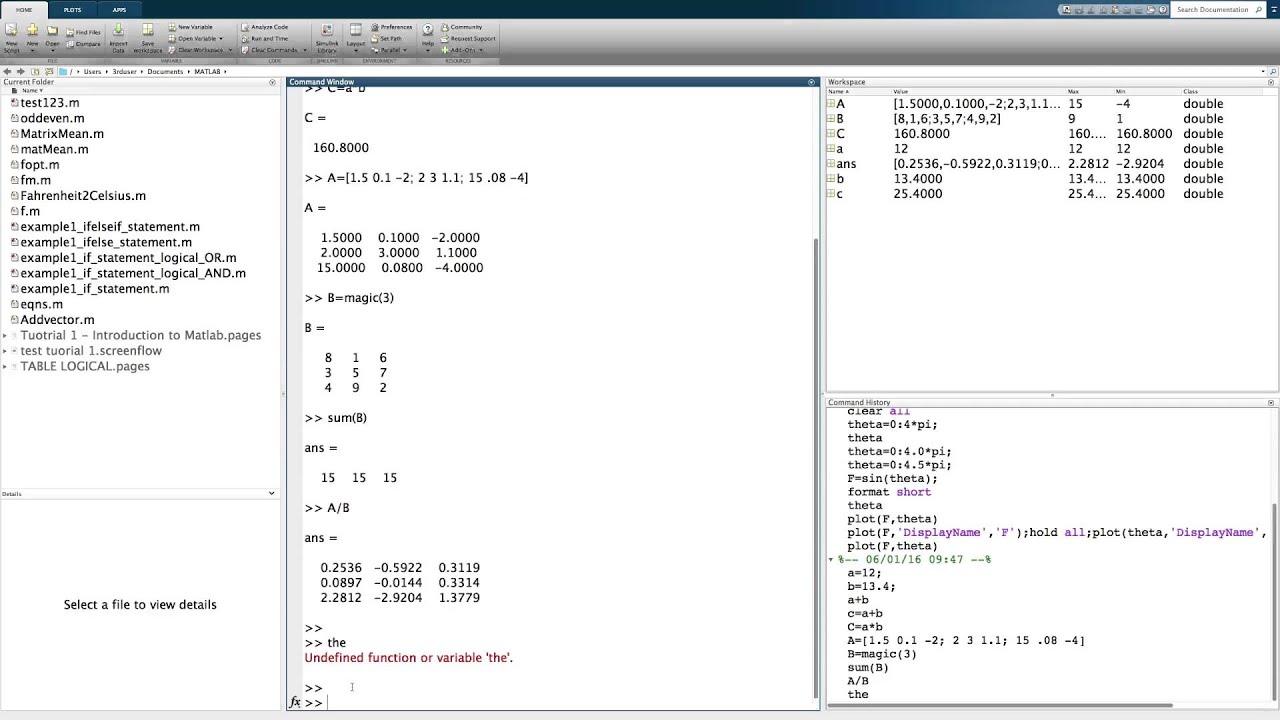This screenshot has height=720, width=1280.
Task: Click the Run and Time tool
Action: coord(264,38)
